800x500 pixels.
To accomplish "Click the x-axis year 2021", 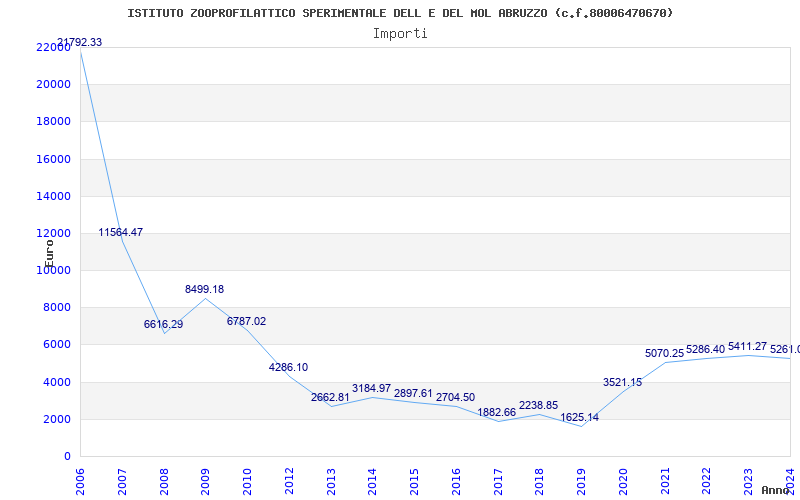I will 665,481.
